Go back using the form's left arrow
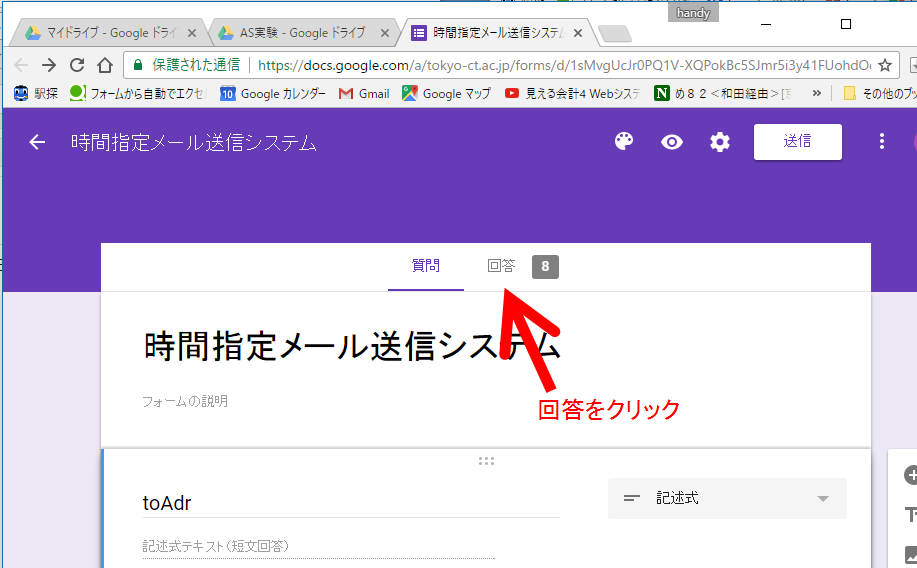This screenshot has width=917, height=568. coord(37,142)
